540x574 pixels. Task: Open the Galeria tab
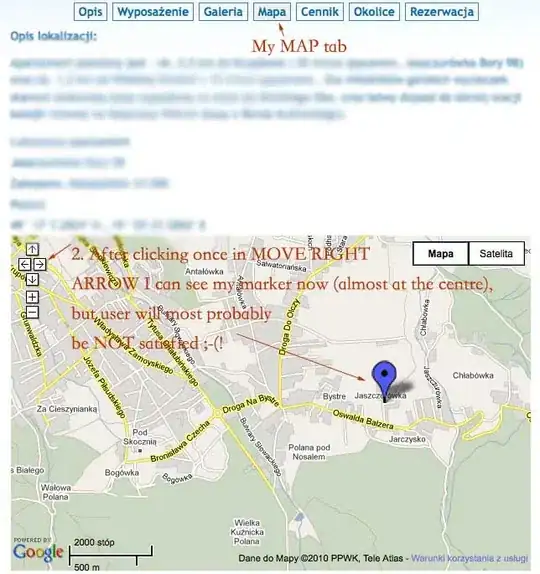point(223,12)
